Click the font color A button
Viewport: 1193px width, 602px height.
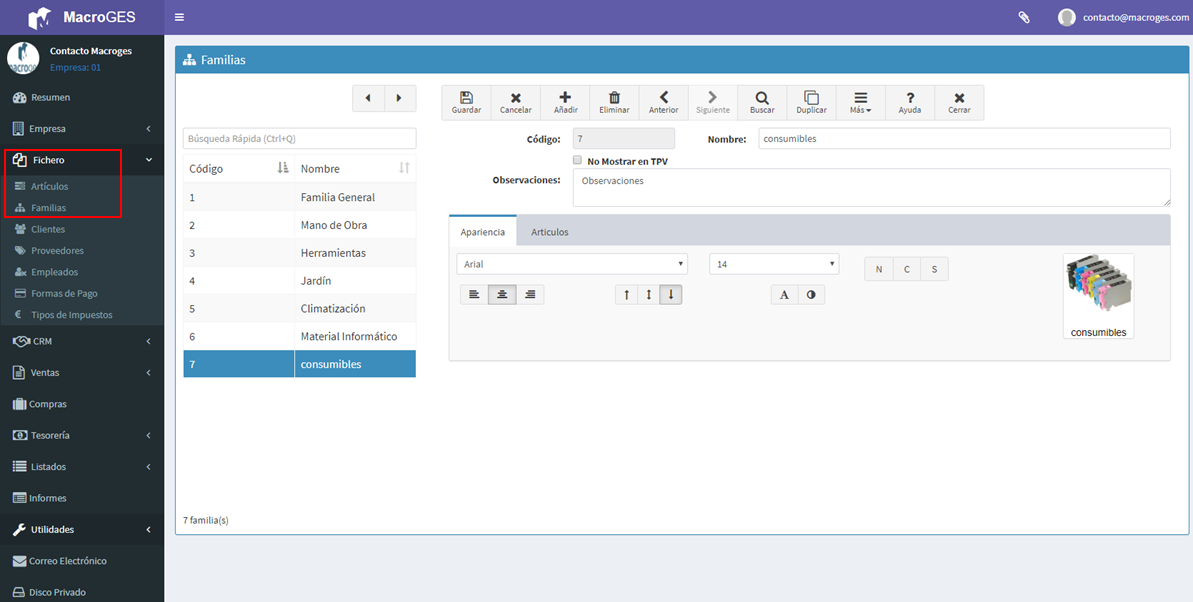point(784,295)
